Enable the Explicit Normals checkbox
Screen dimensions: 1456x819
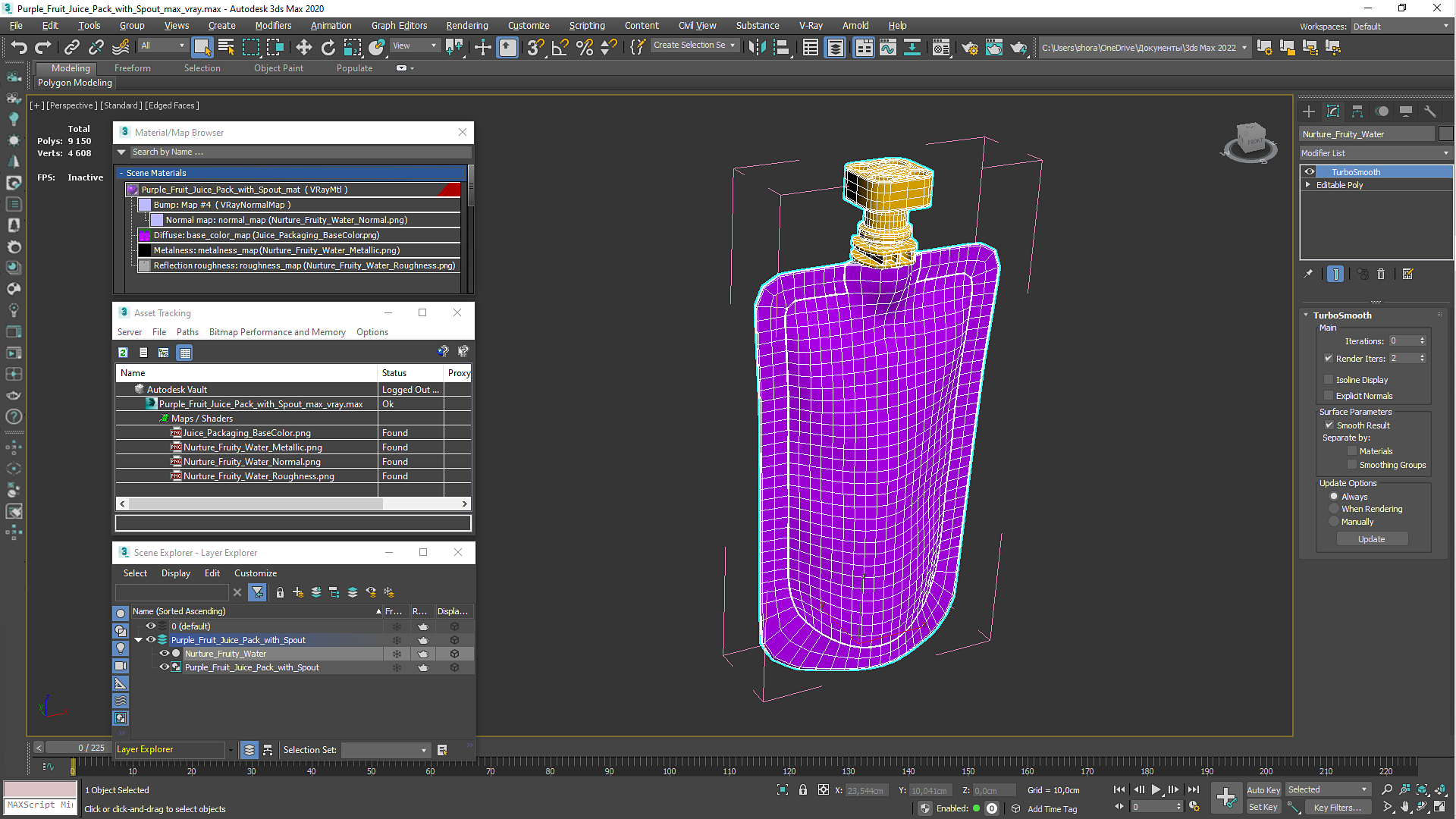(x=1329, y=395)
